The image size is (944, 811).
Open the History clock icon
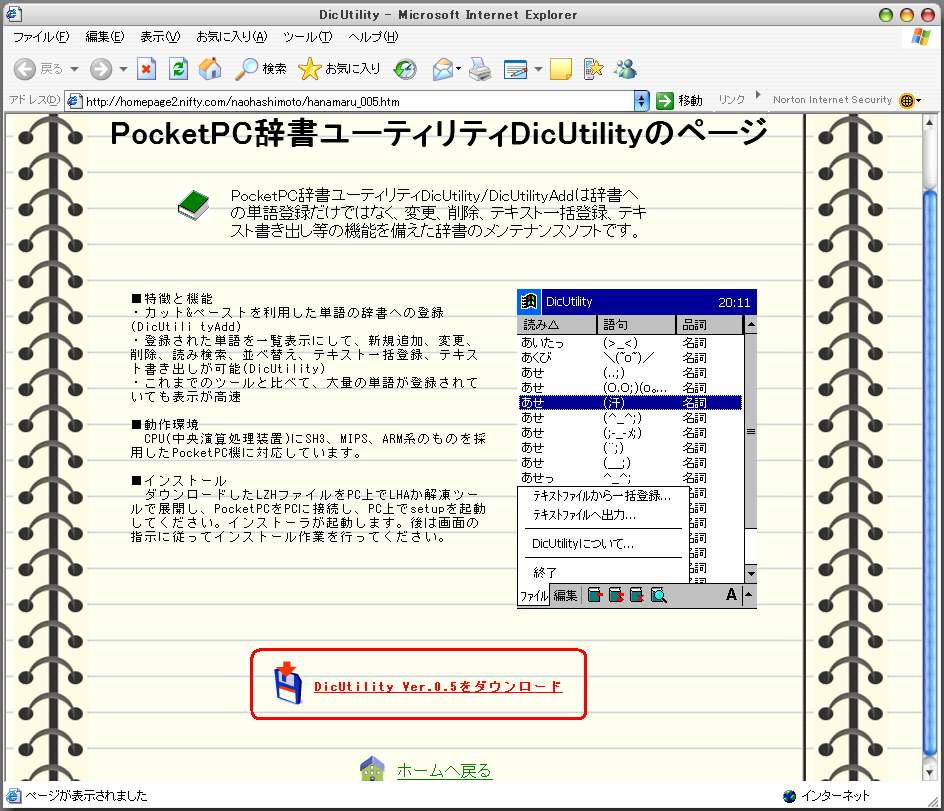[x=405, y=69]
